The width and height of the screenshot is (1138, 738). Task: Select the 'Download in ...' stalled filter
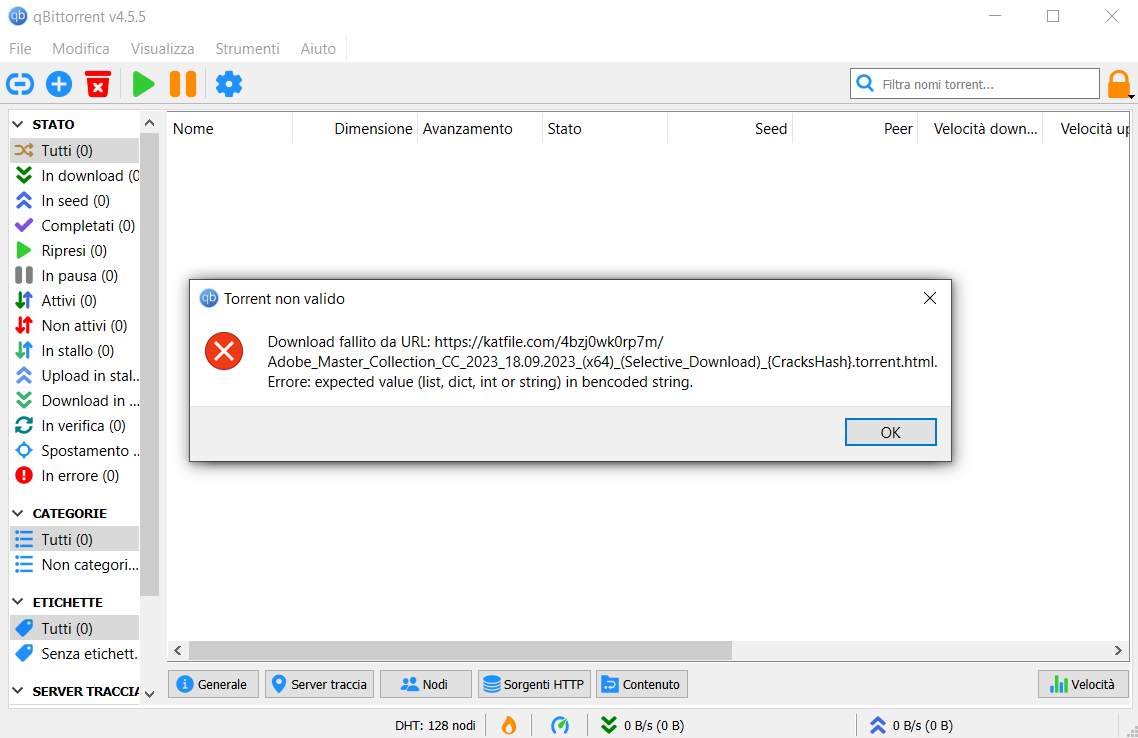[75, 401]
